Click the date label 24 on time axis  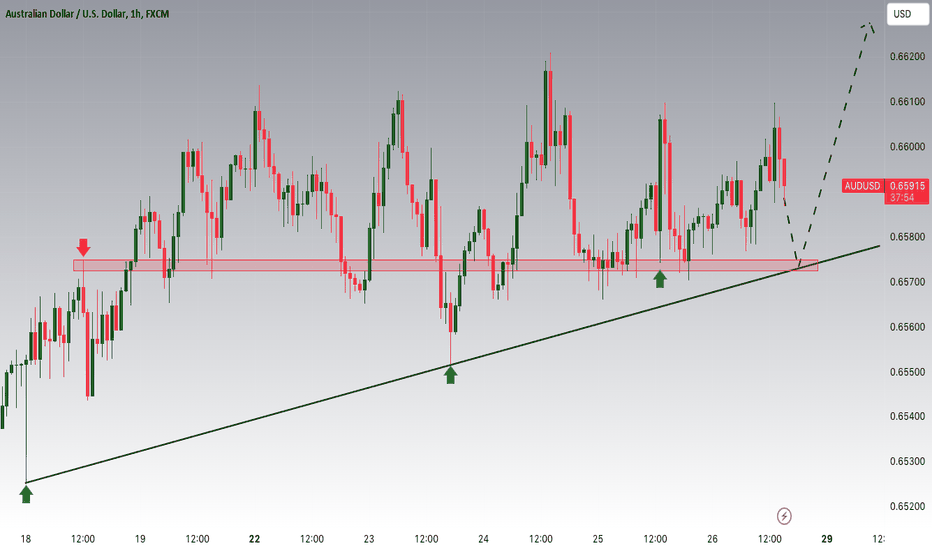(483, 539)
